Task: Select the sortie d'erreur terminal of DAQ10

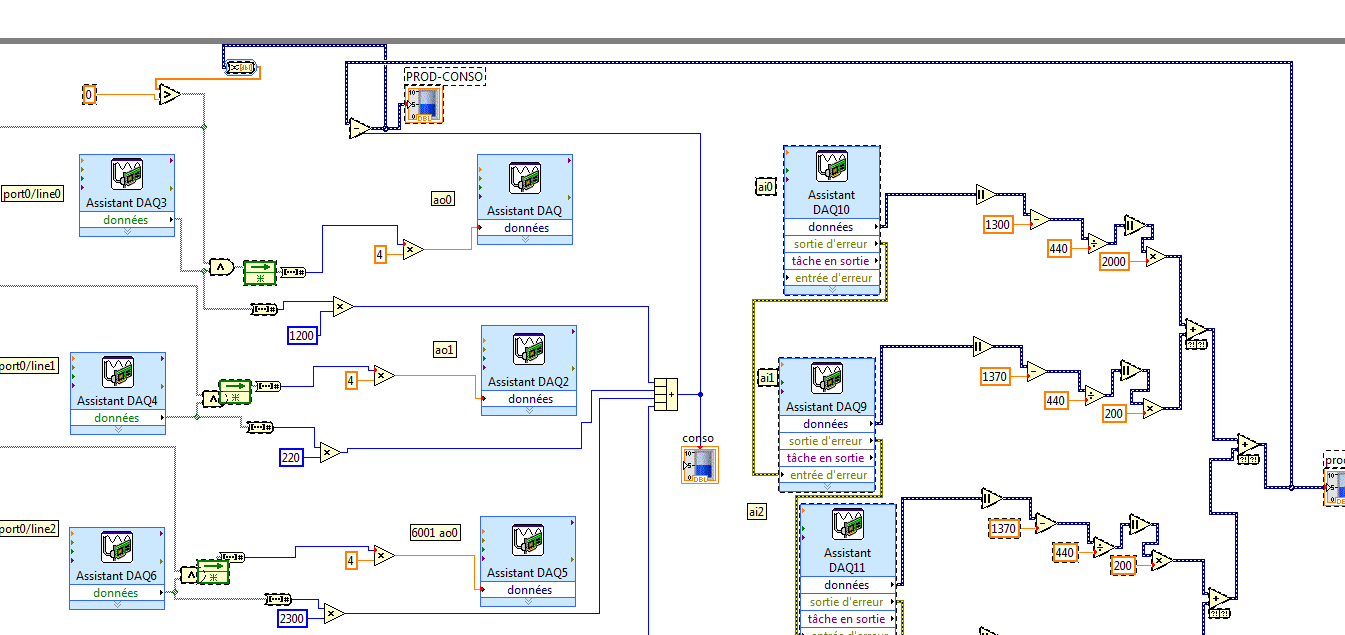Action: click(832, 244)
